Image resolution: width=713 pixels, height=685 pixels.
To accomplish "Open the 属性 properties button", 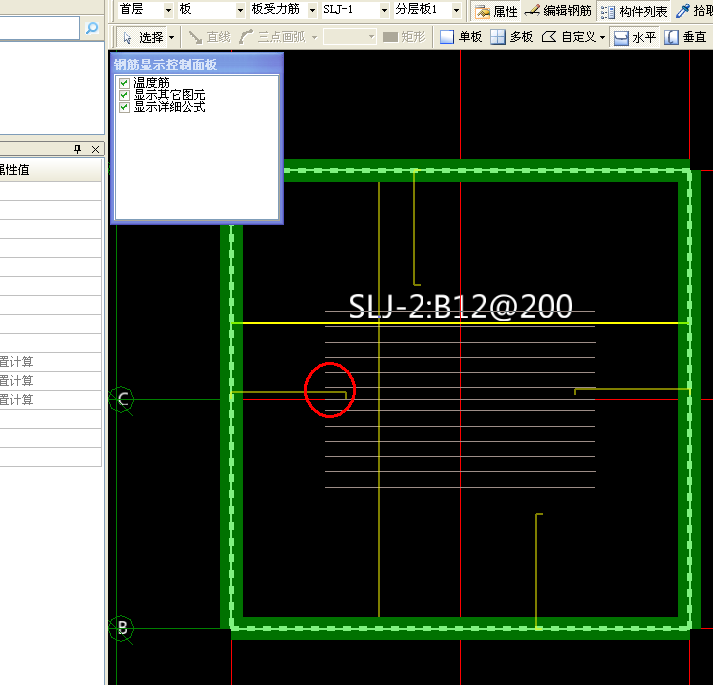I will coord(496,11).
